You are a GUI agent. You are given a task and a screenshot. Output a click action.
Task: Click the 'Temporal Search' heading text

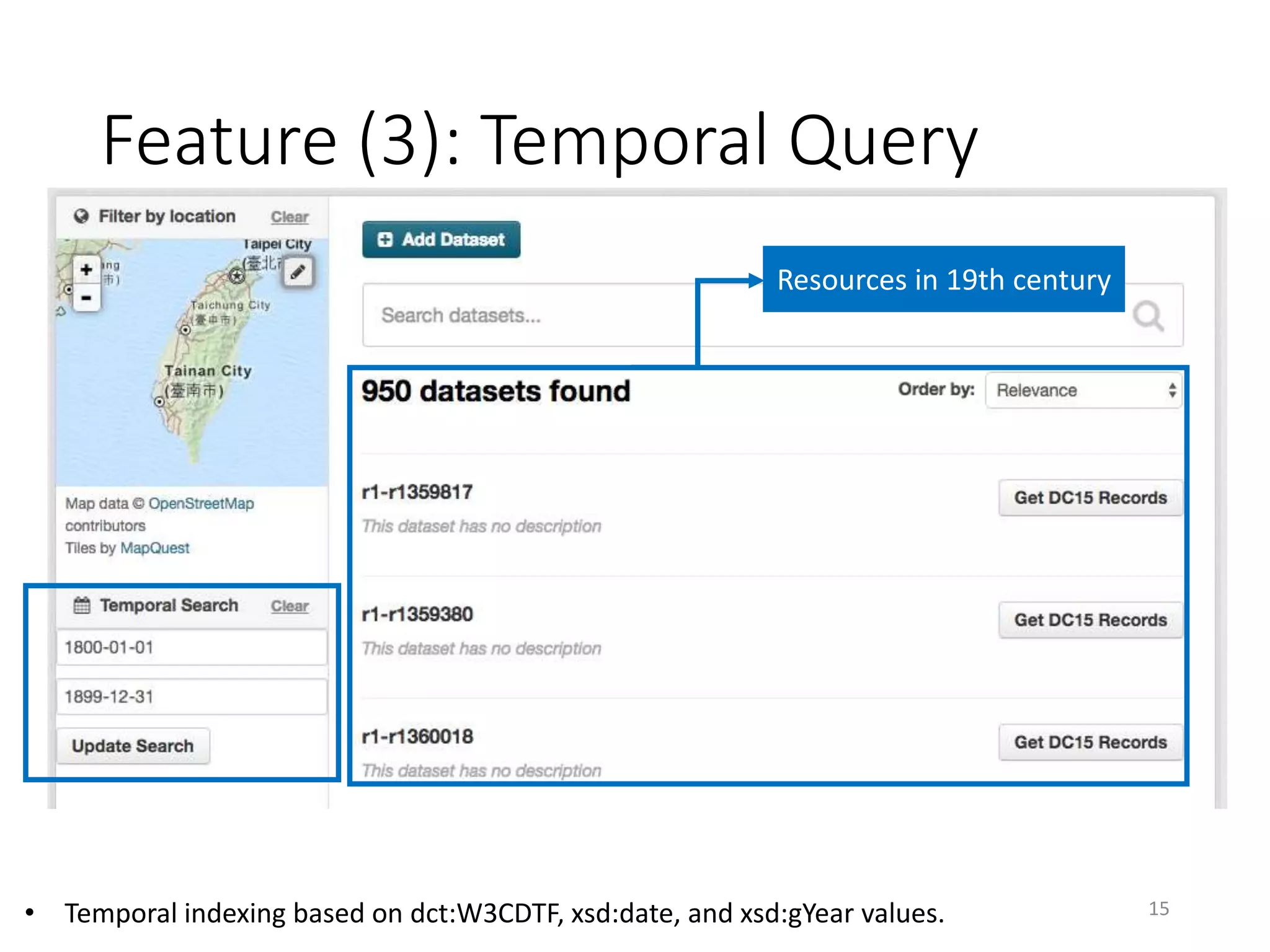(x=169, y=605)
